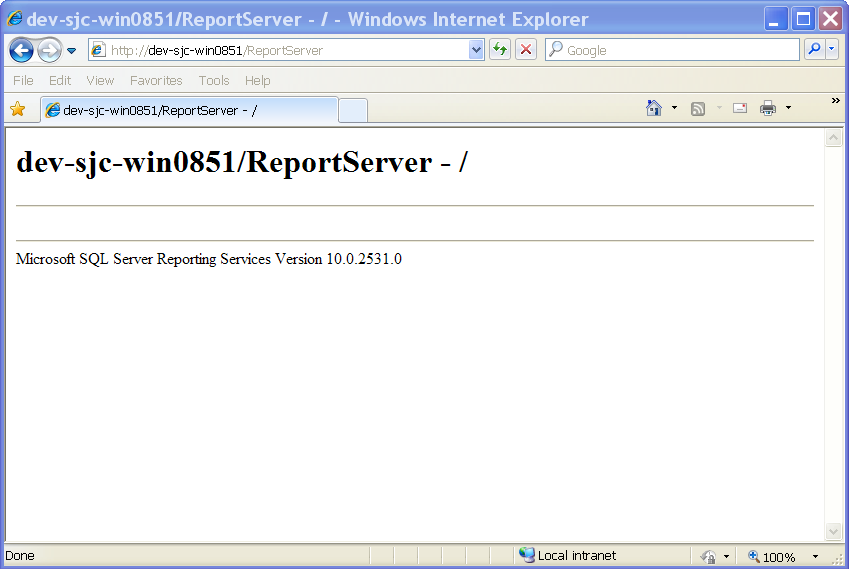849x569 pixels.
Task: Expand the address bar URL dropdown
Action: tap(476, 50)
